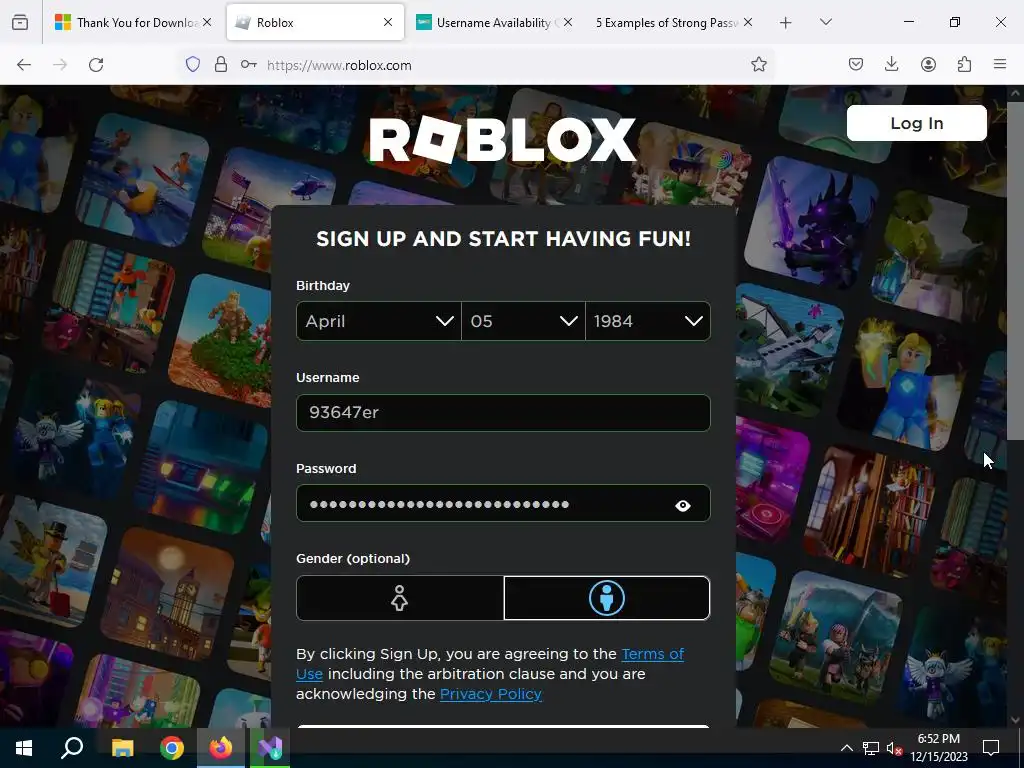Open the Windows Start menu

tap(24, 747)
